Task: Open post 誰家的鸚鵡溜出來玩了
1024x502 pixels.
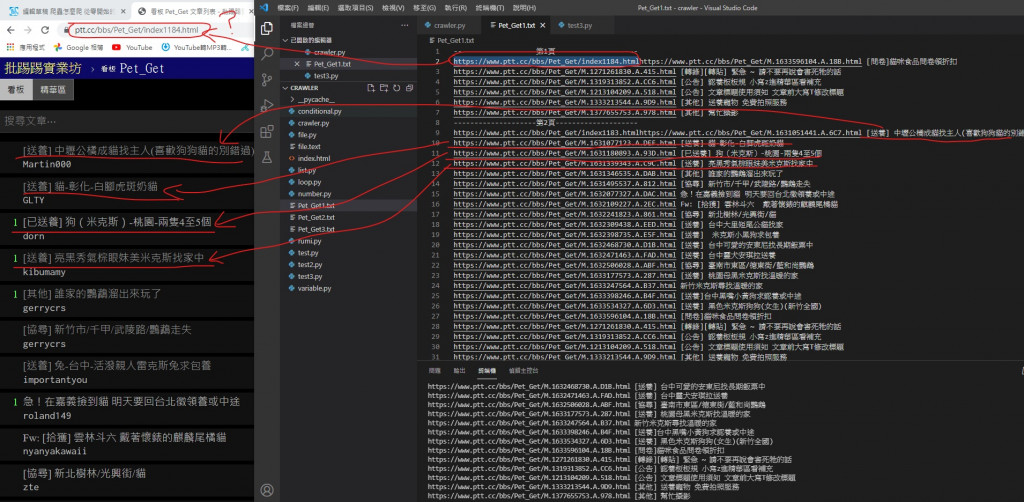Action: point(91,294)
